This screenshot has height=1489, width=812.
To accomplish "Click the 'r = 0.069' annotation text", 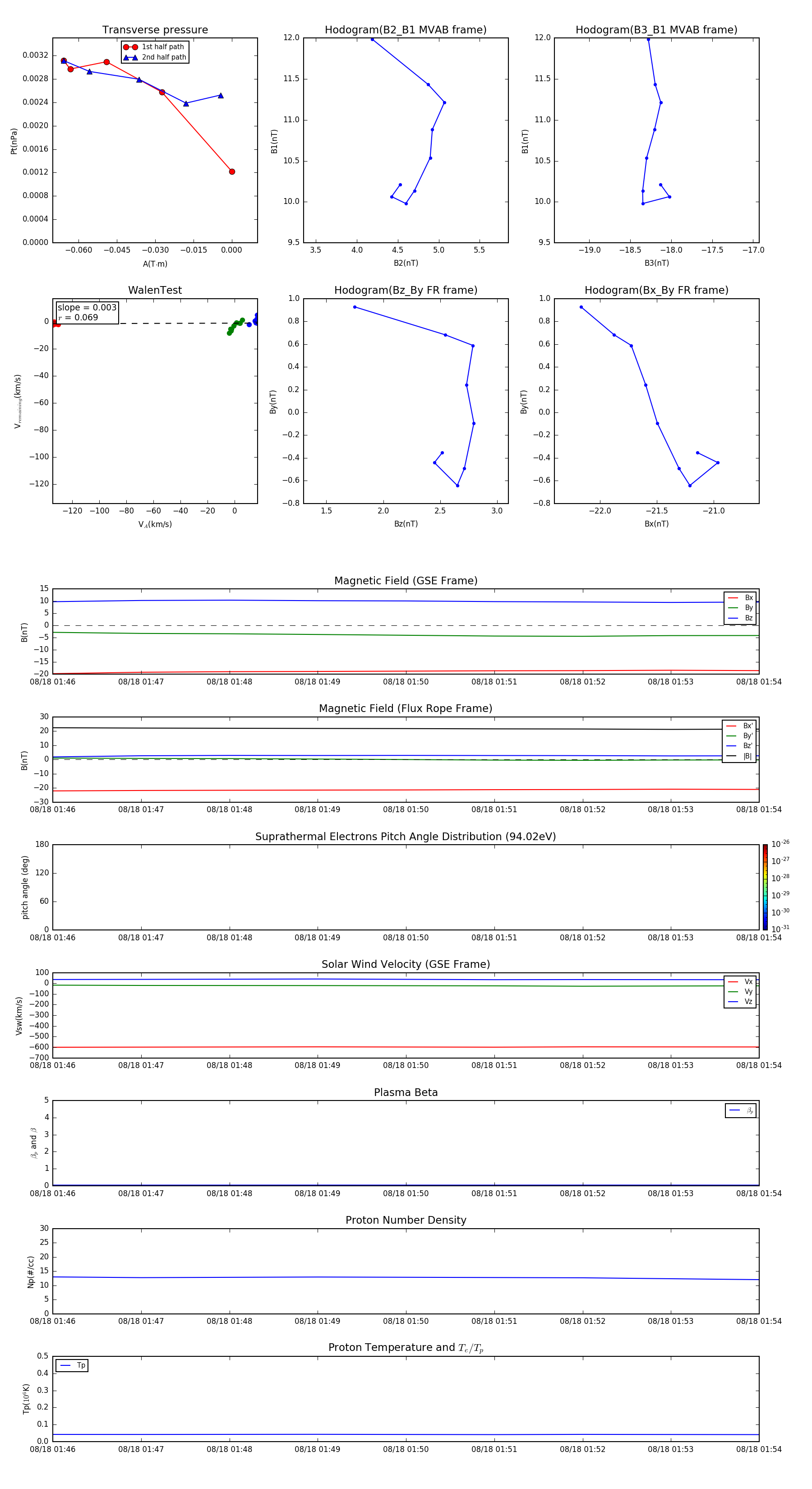I will [78, 317].
